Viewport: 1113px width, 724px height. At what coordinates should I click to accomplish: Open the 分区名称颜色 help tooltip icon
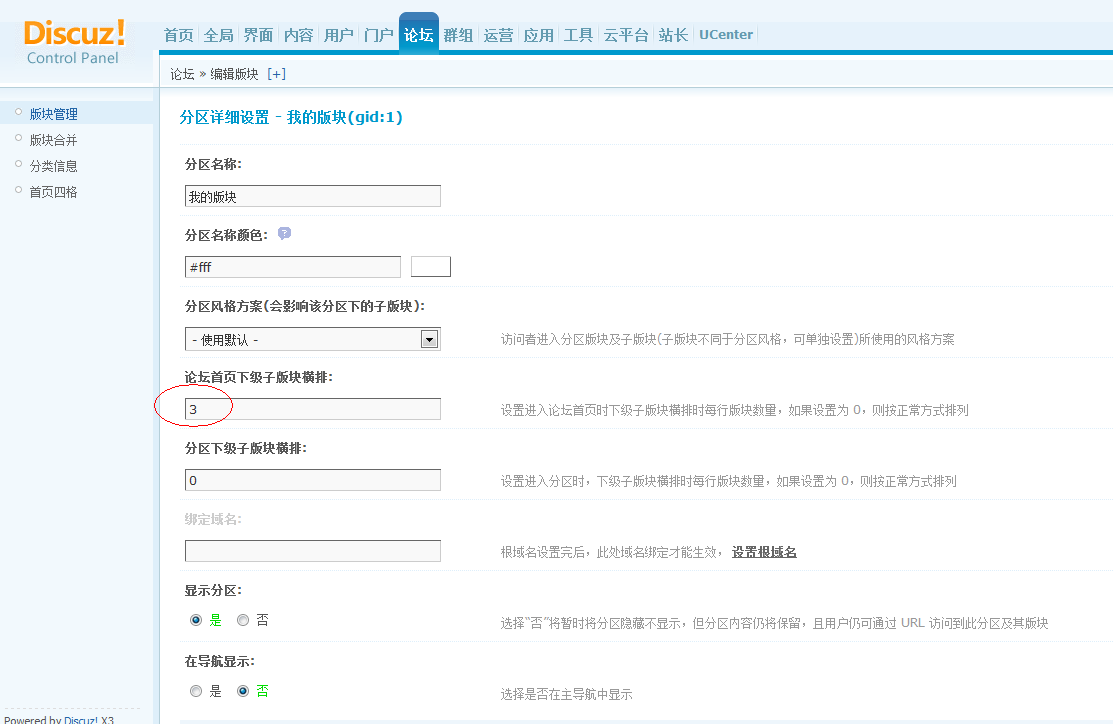click(x=286, y=235)
